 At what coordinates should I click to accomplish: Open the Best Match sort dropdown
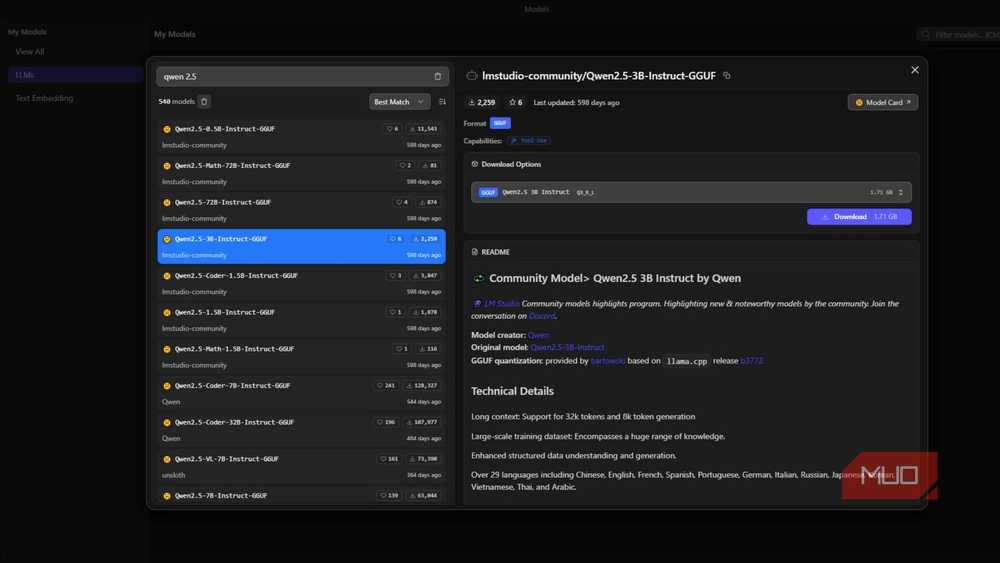(399, 102)
